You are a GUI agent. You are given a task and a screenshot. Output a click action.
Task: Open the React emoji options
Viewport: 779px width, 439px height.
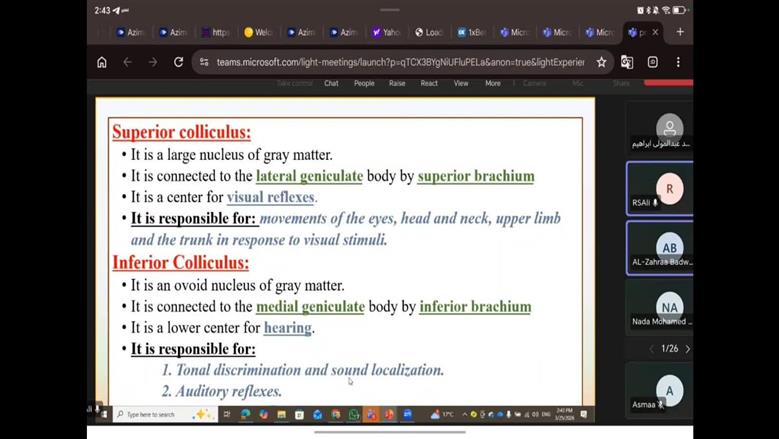click(429, 83)
